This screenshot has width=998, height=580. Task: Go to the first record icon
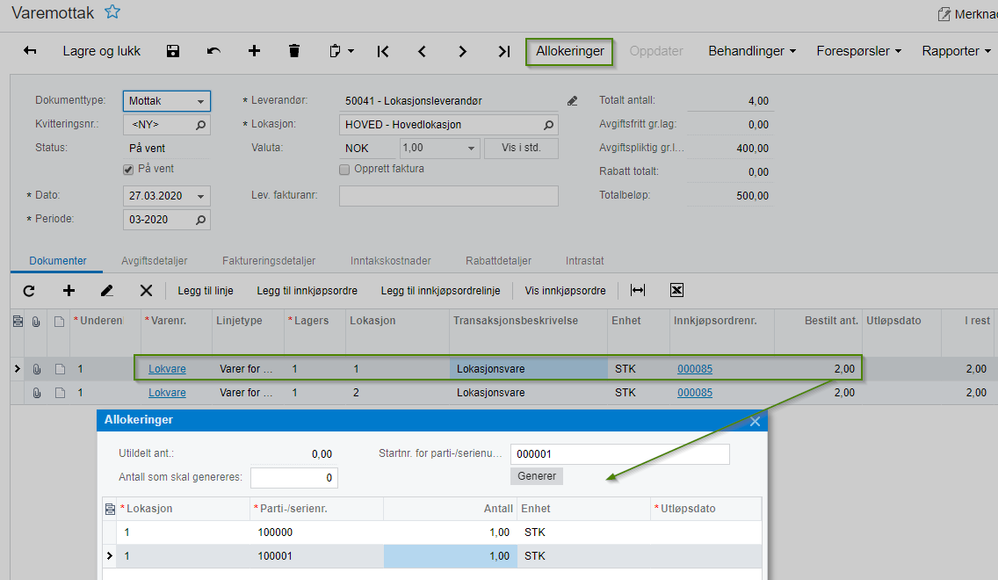pyautogui.click(x=383, y=51)
